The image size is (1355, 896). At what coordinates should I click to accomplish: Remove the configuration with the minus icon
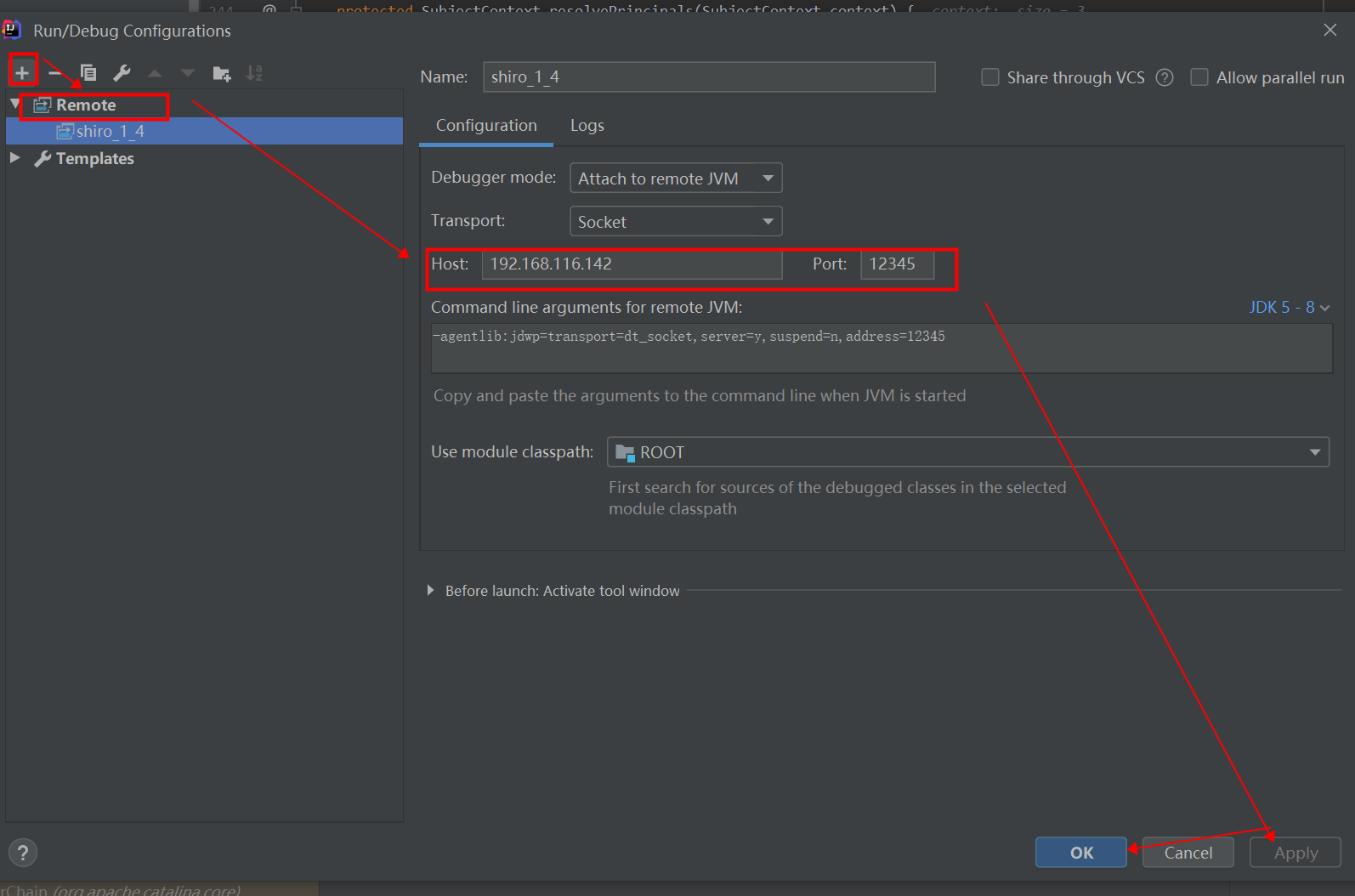click(x=54, y=73)
